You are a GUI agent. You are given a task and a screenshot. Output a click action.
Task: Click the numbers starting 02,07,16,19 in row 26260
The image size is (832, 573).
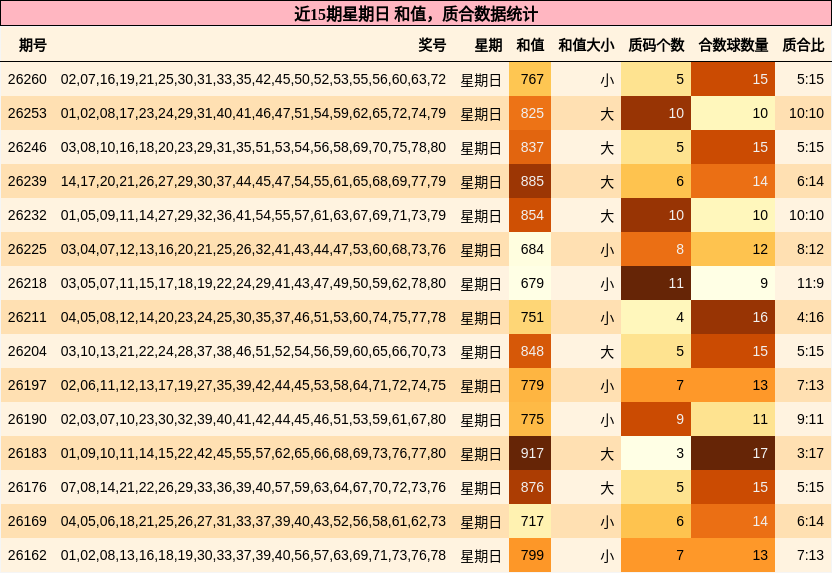pos(253,79)
